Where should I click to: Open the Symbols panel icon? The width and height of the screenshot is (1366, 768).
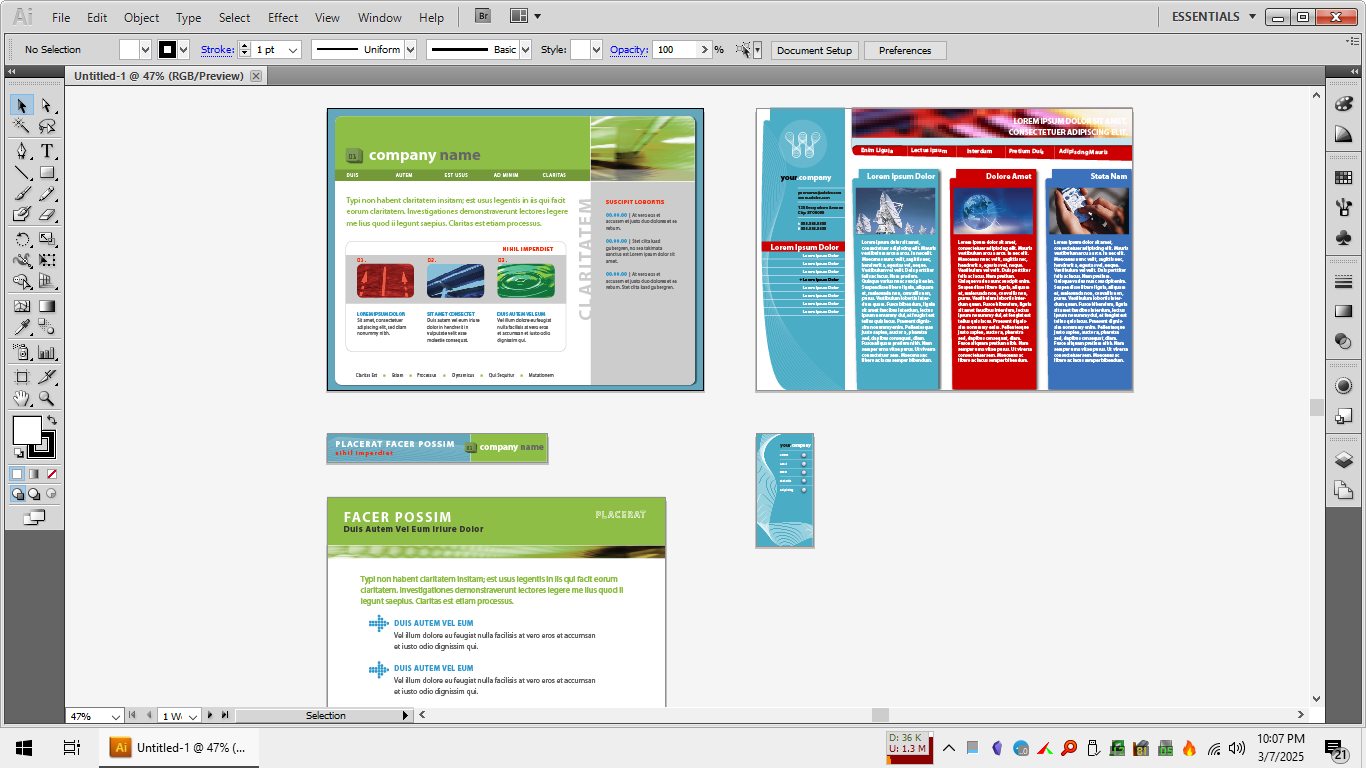pyautogui.click(x=1343, y=237)
